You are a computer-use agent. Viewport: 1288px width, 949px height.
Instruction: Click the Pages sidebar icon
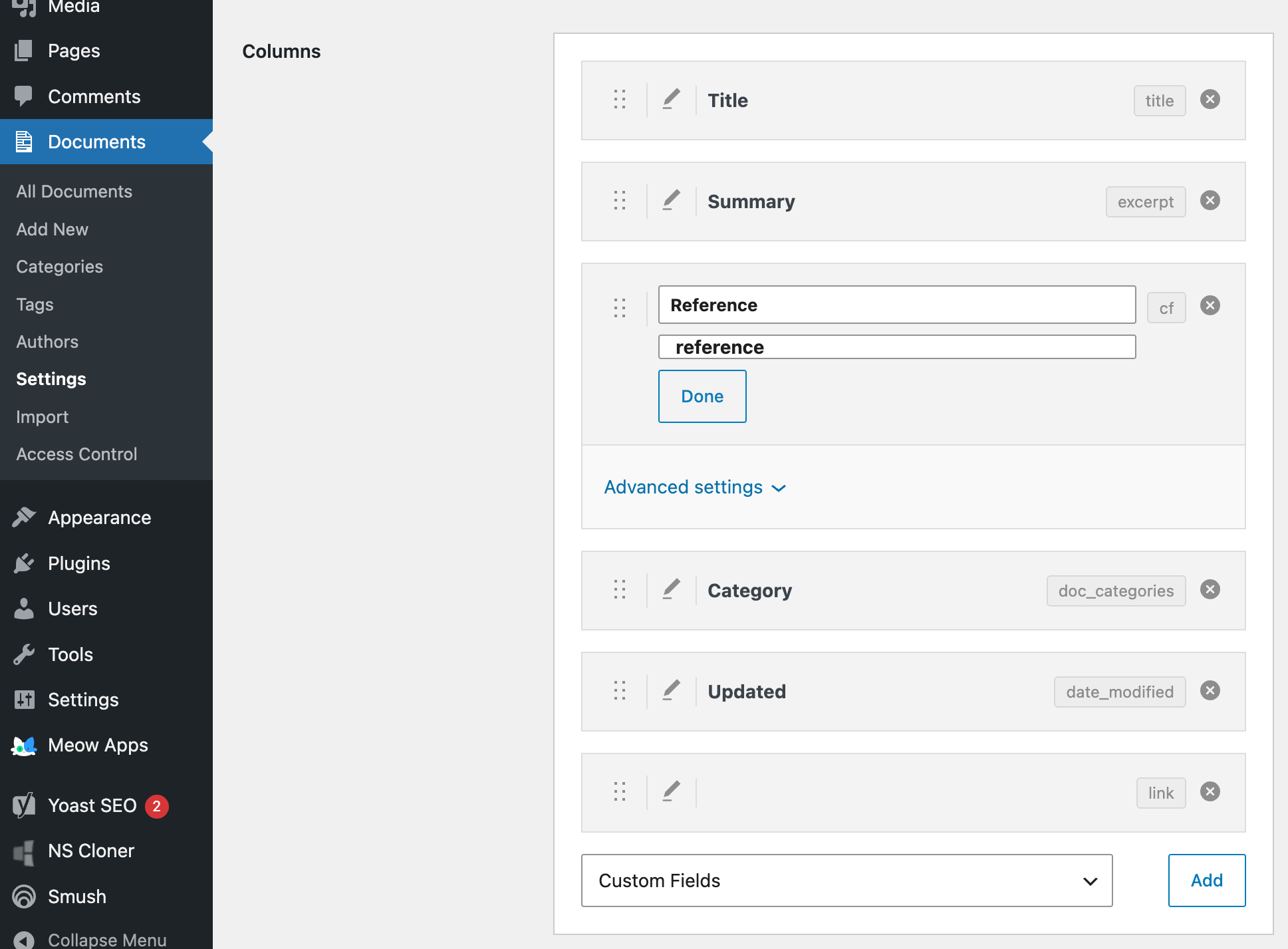click(x=24, y=51)
